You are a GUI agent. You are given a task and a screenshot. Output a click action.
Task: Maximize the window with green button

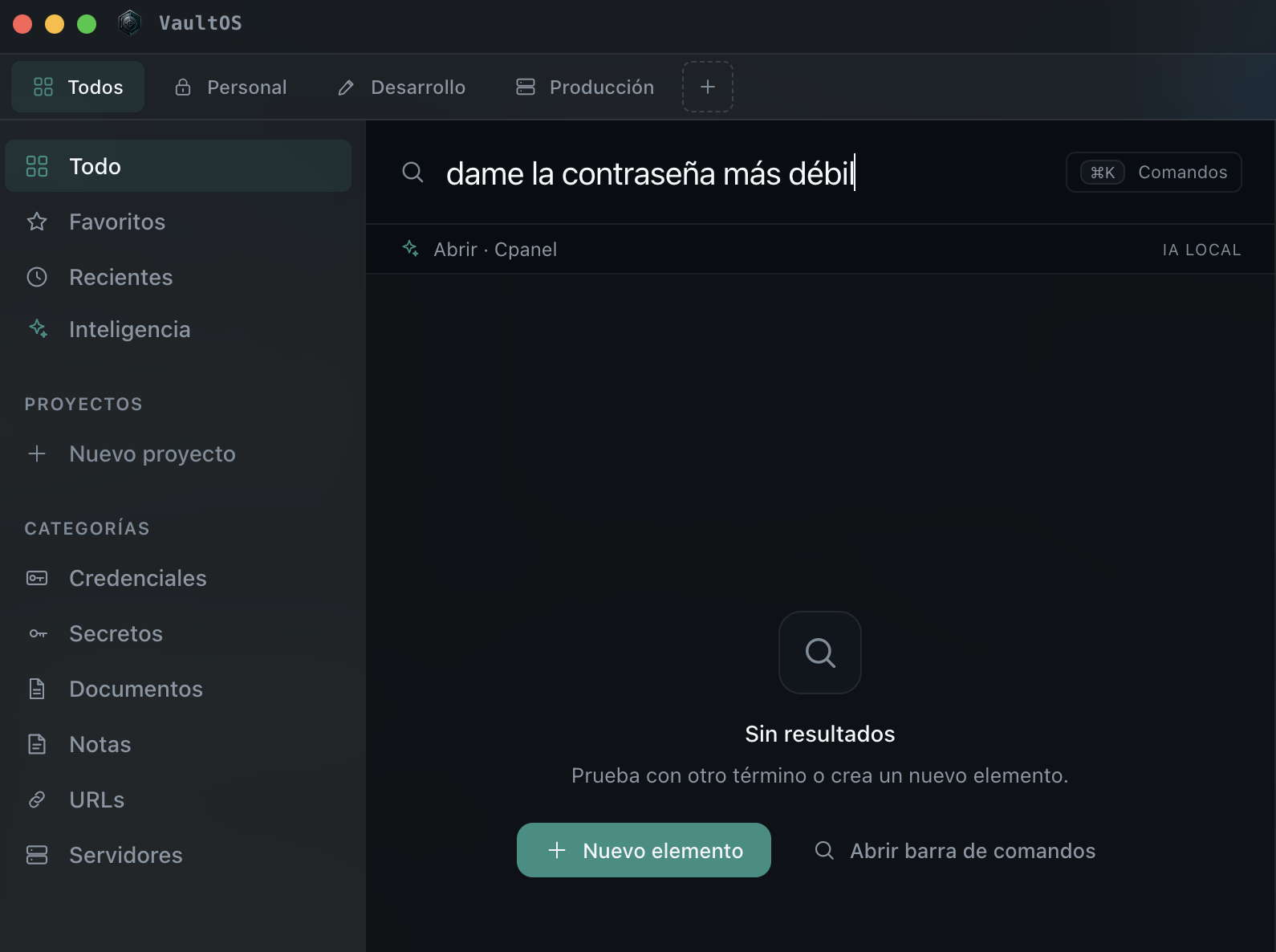pos(87,24)
